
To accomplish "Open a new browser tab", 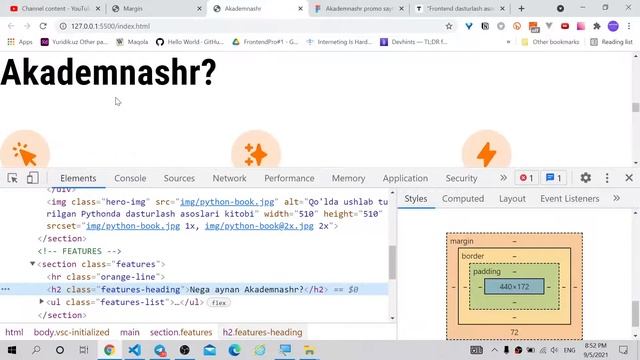I will 521,9.
